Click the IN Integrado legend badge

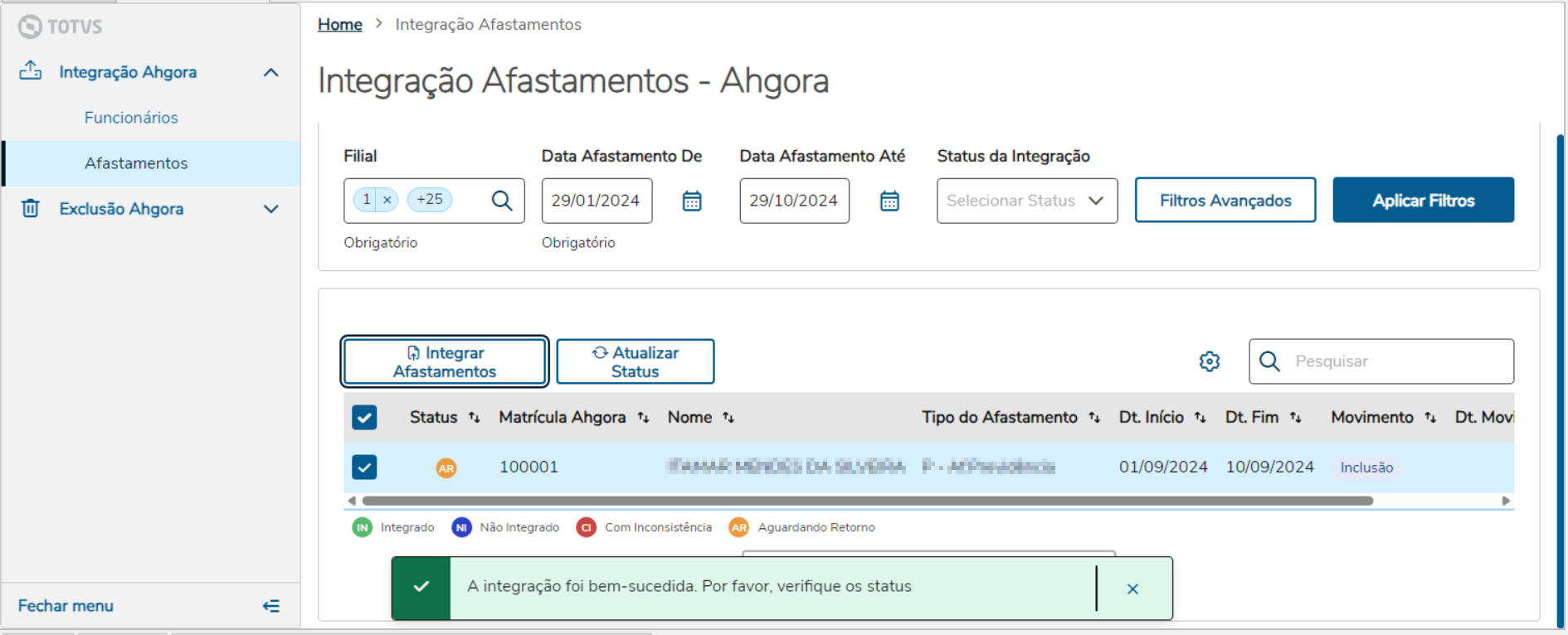(x=363, y=527)
